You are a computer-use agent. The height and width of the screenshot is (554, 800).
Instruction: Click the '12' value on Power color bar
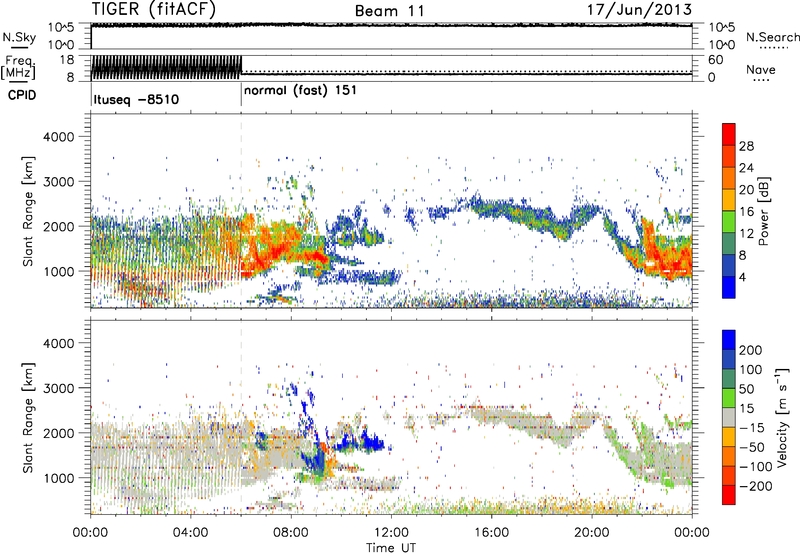click(746, 234)
